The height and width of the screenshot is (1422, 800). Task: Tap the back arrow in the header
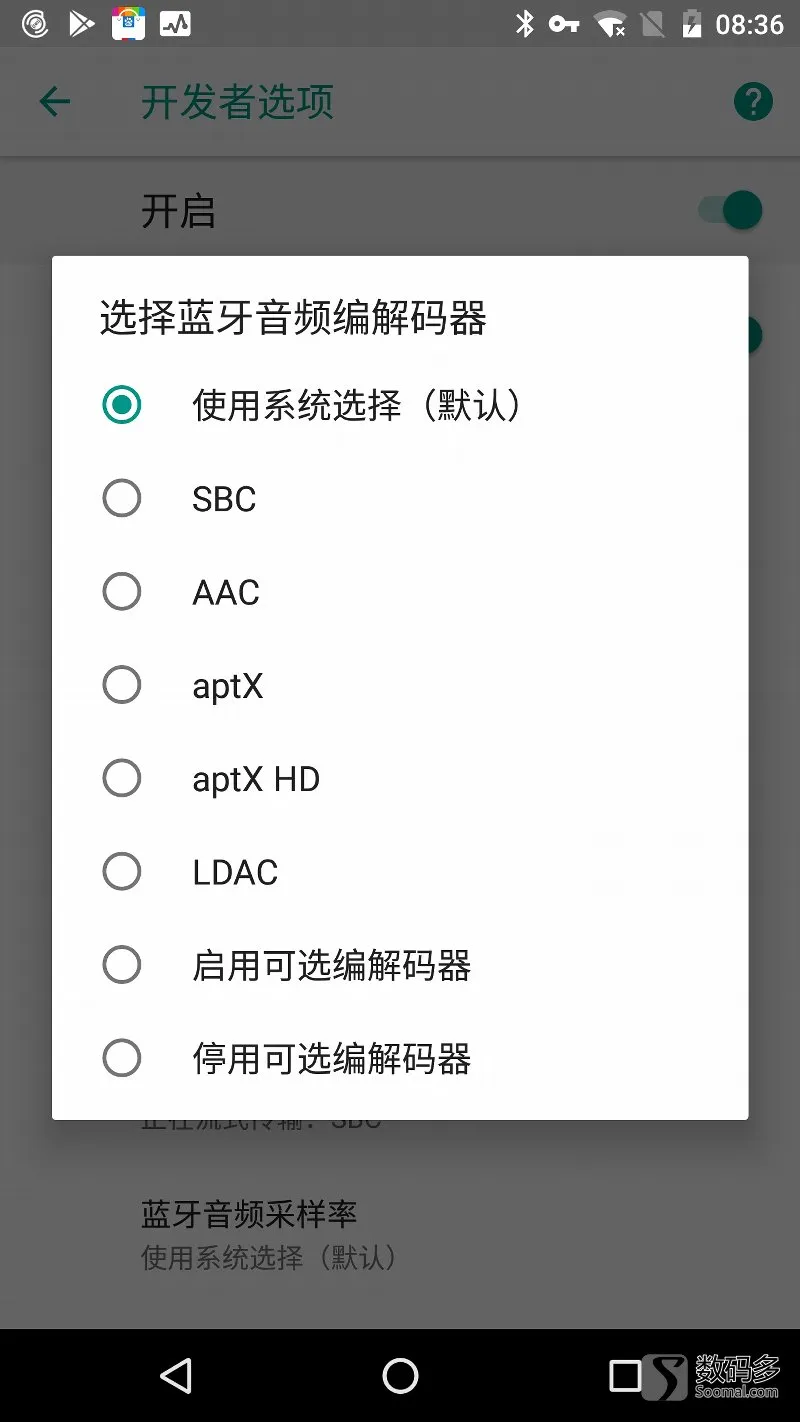pos(55,101)
